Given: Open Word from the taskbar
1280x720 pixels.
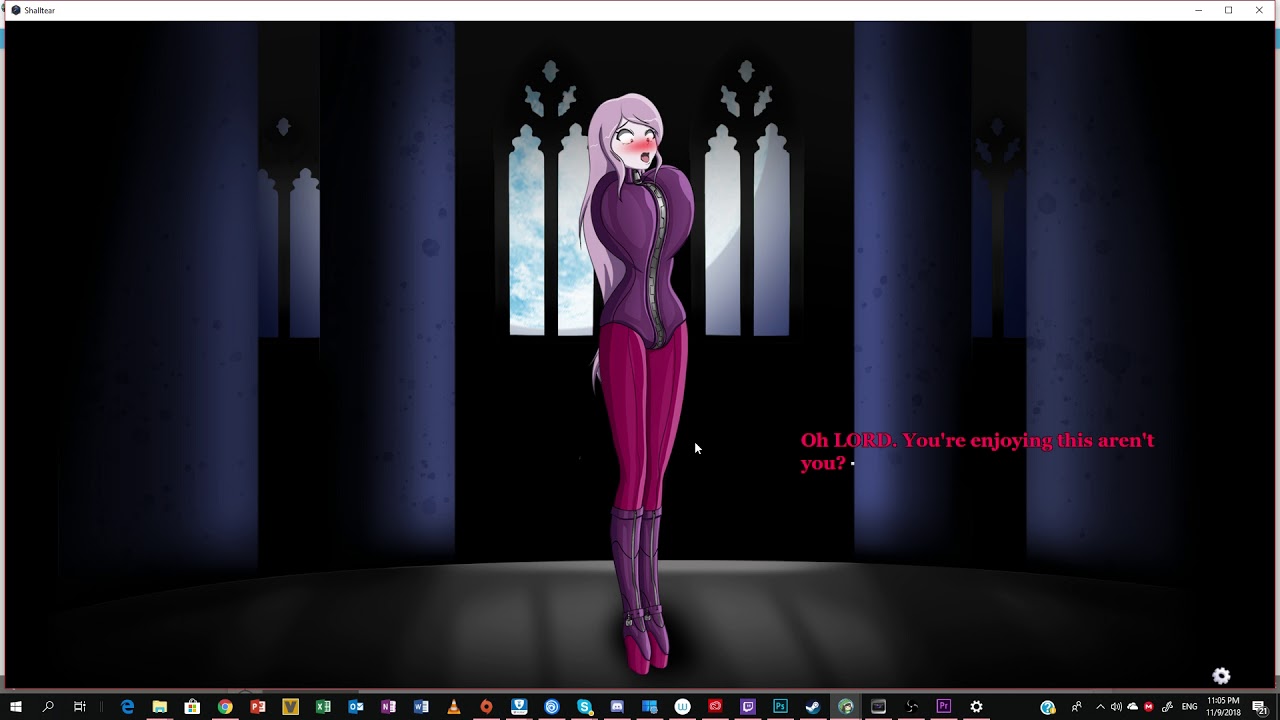Looking at the screenshot, I should (x=421, y=707).
